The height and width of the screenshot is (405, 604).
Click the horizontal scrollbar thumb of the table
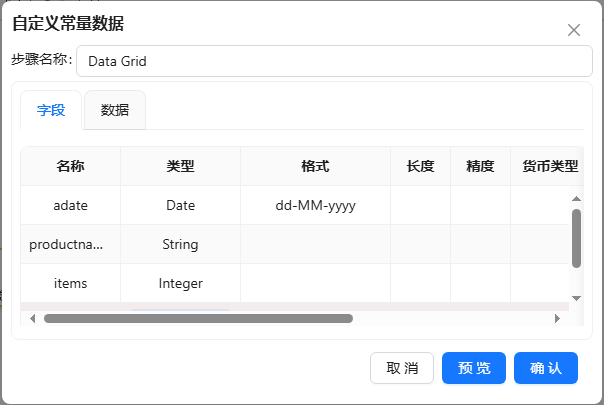point(198,319)
